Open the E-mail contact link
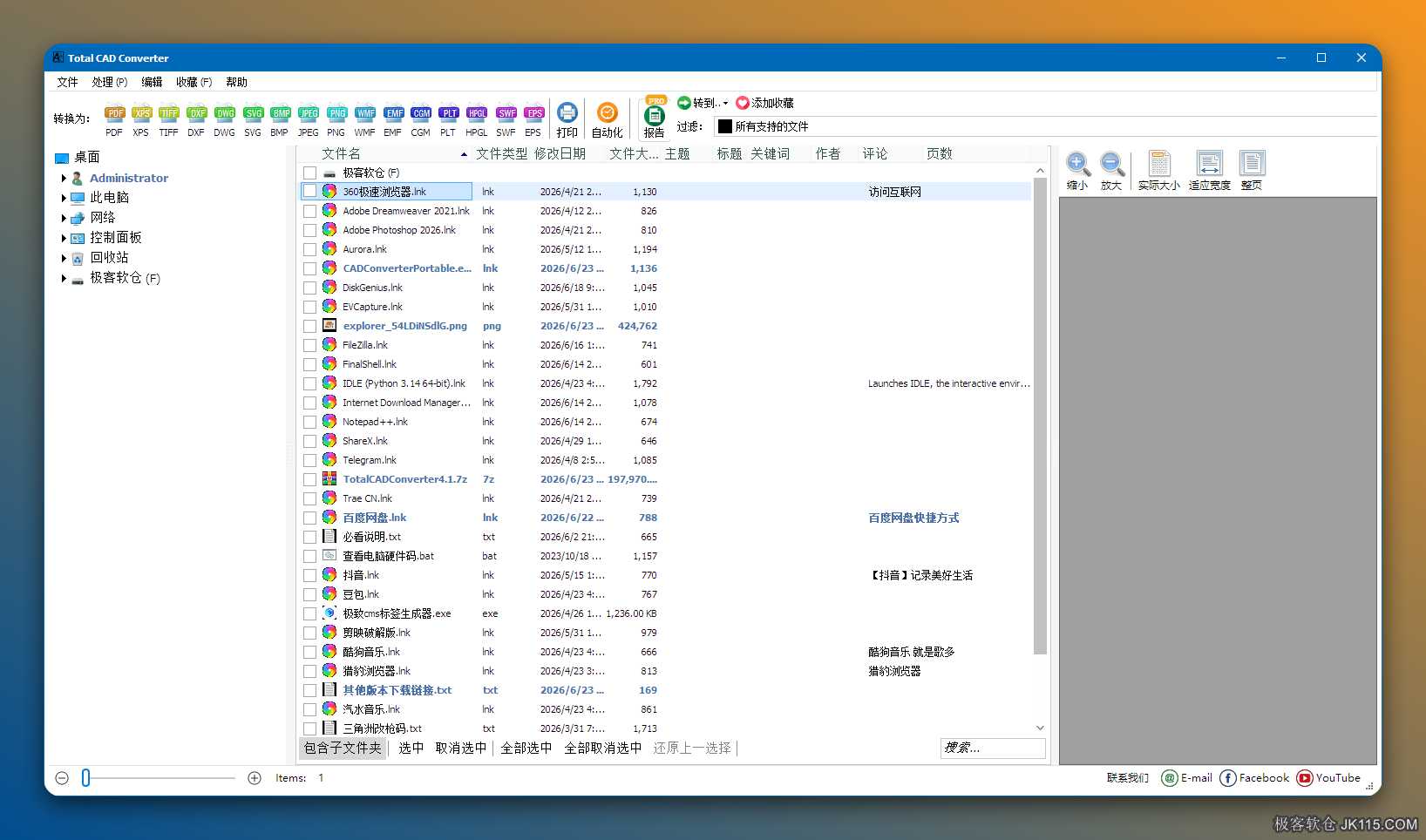This screenshot has width=1426, height=840. (1187, 778)
